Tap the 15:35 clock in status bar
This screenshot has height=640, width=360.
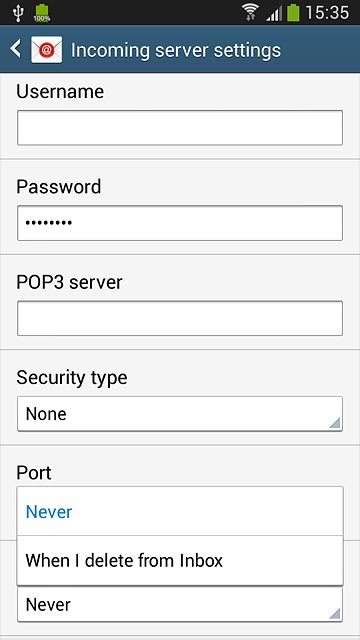pos(327,13)
